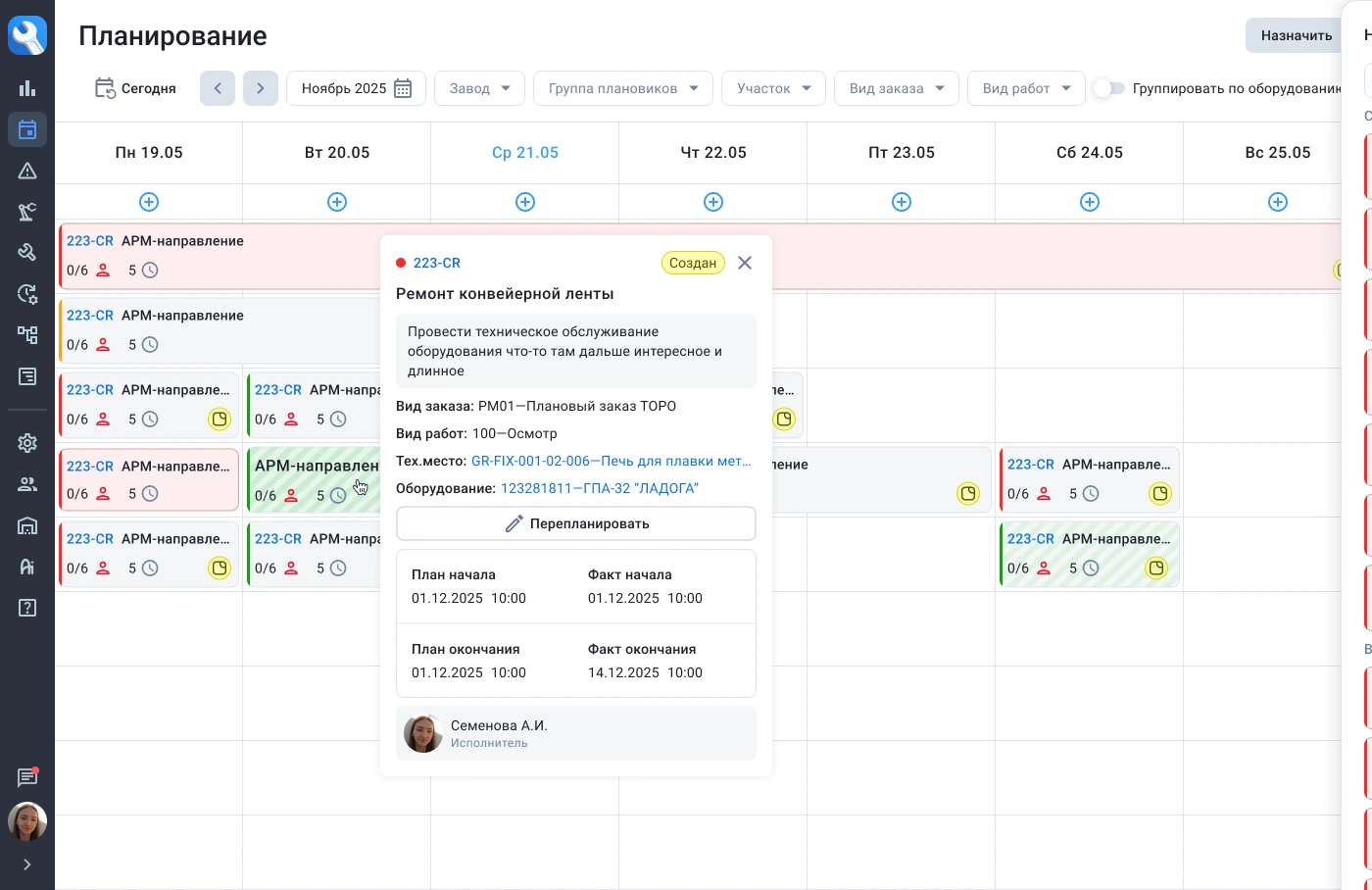Close the 223-CR order popup
This screenshot has height=890, width=1372.
tap(745, 263)
